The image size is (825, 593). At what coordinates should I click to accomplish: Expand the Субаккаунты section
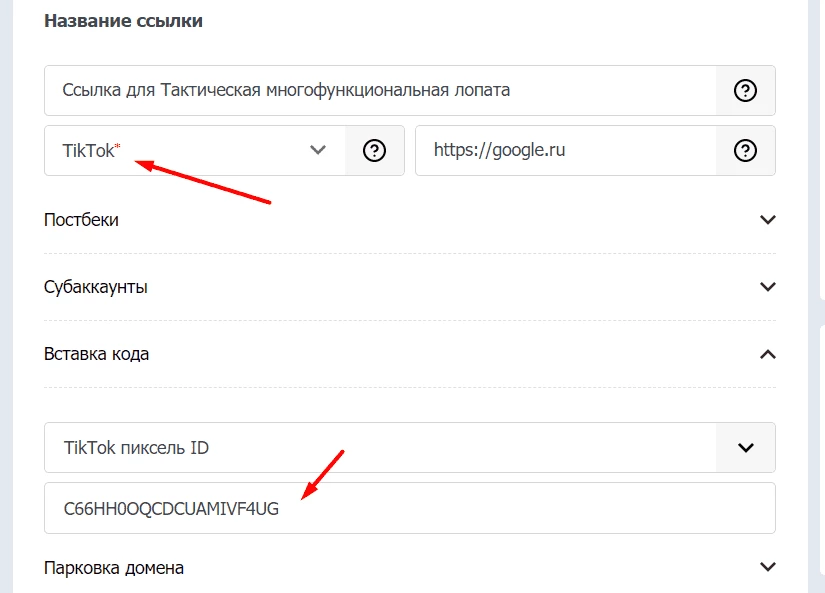coord(410,287)
